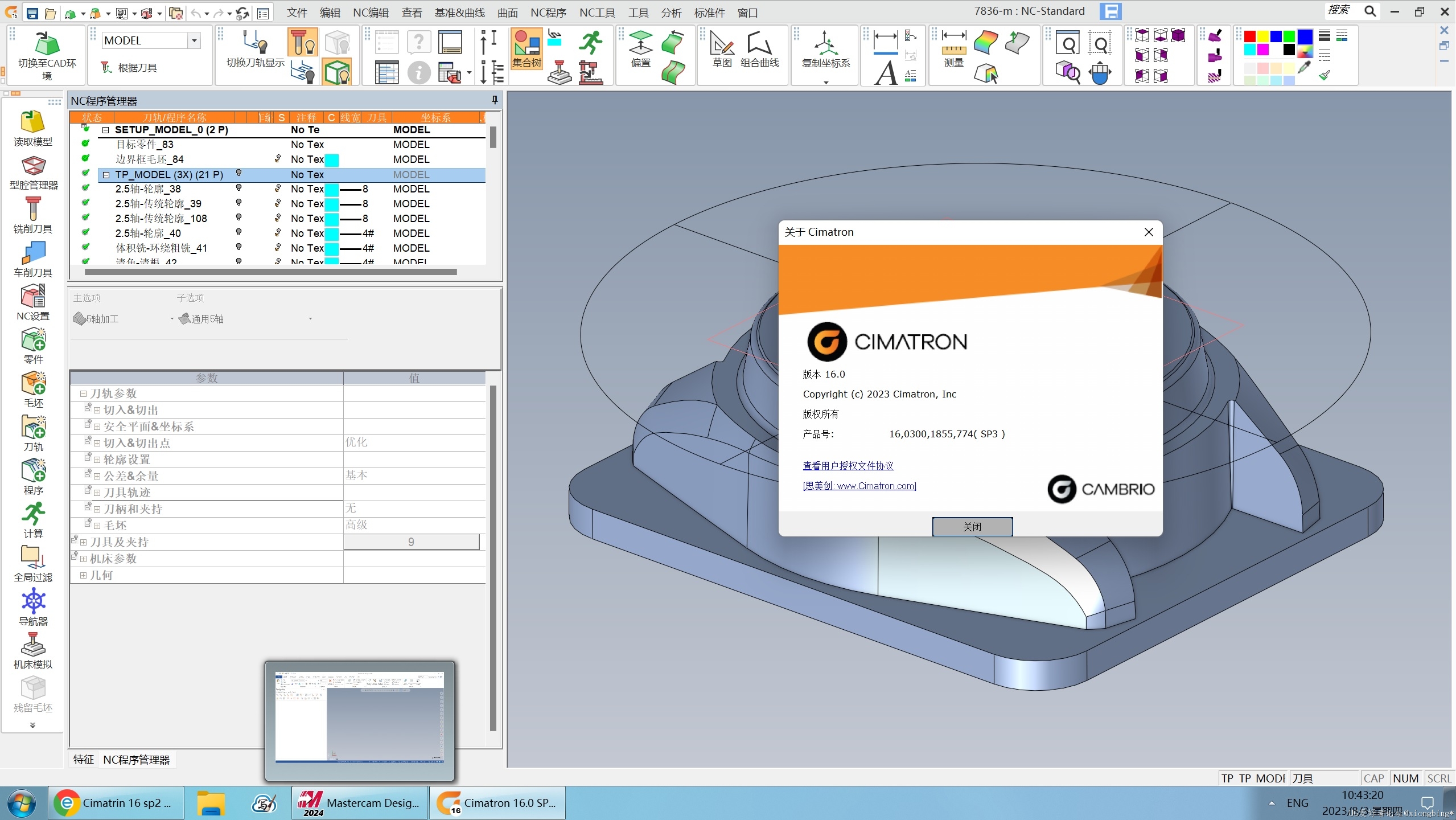
Task: Click the 程序 sidebar icon
Action: point(33,477)
